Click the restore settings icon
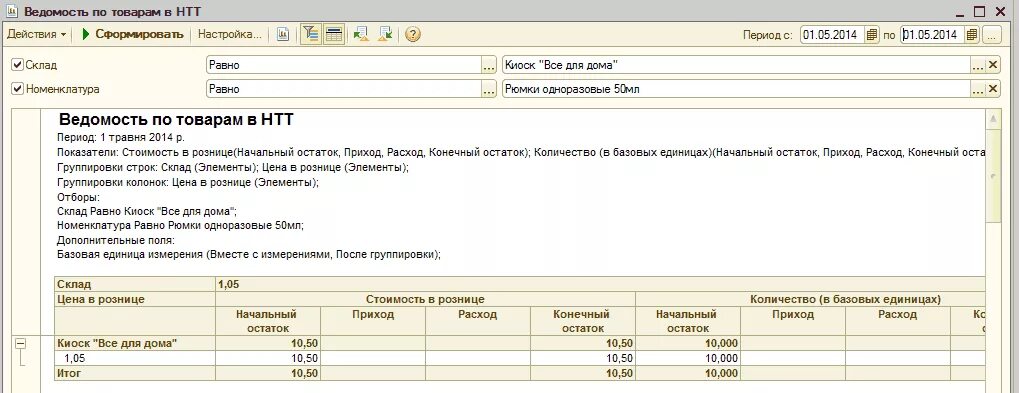Screen dimensions: 1019x393 361,34
